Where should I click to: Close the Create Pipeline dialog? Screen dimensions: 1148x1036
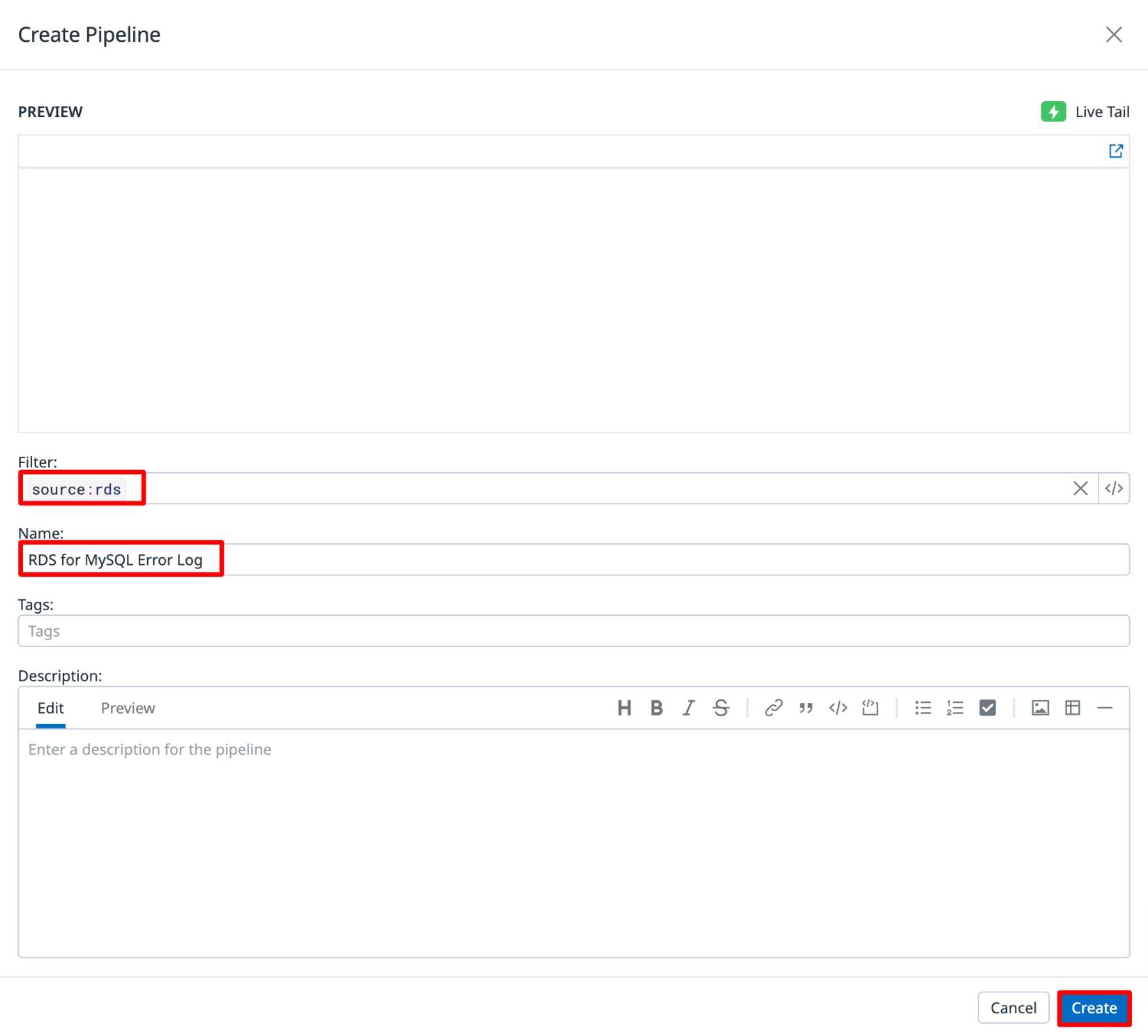point(1113,34)
